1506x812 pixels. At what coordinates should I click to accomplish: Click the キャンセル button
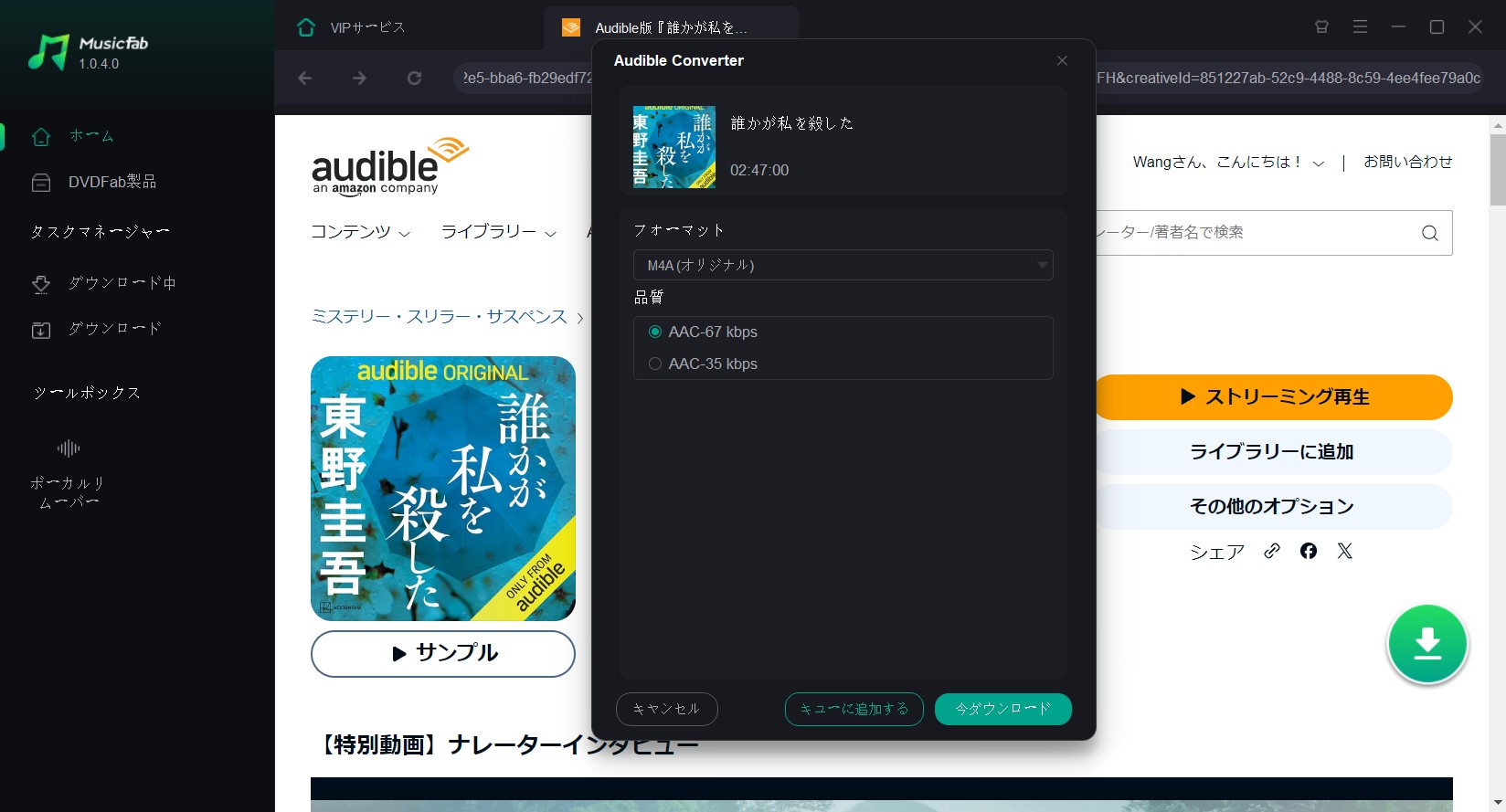point(667,709)
